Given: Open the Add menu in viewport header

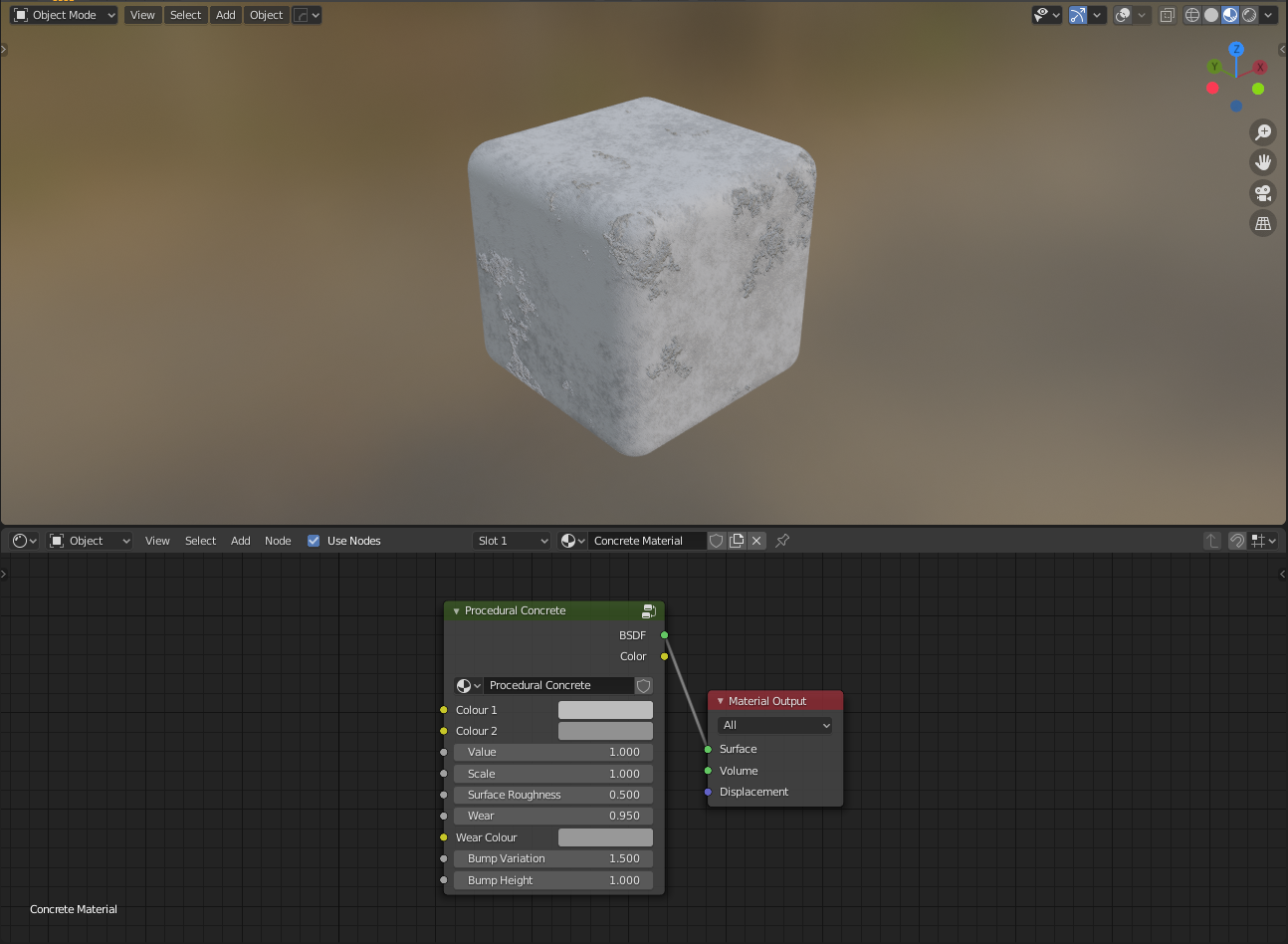Looking at the screenshot, I should pyautogui.click(x=225, y=14).
